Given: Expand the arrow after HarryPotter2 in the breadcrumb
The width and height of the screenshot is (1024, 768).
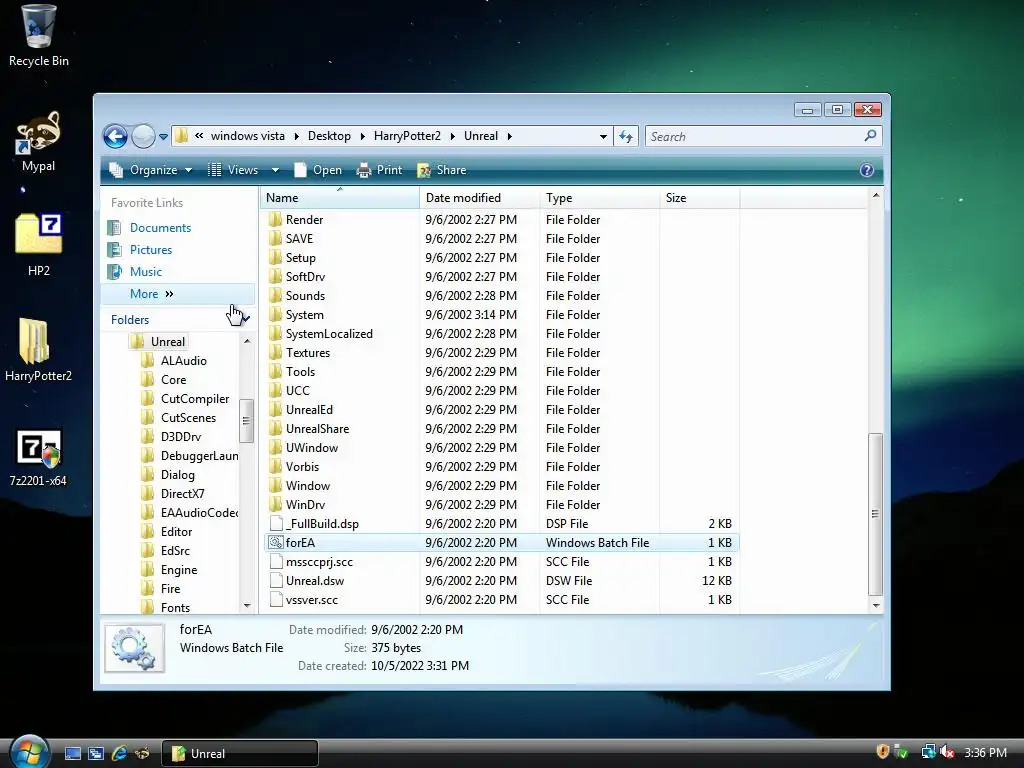Looking at the screenshot, I should [453, 136].
